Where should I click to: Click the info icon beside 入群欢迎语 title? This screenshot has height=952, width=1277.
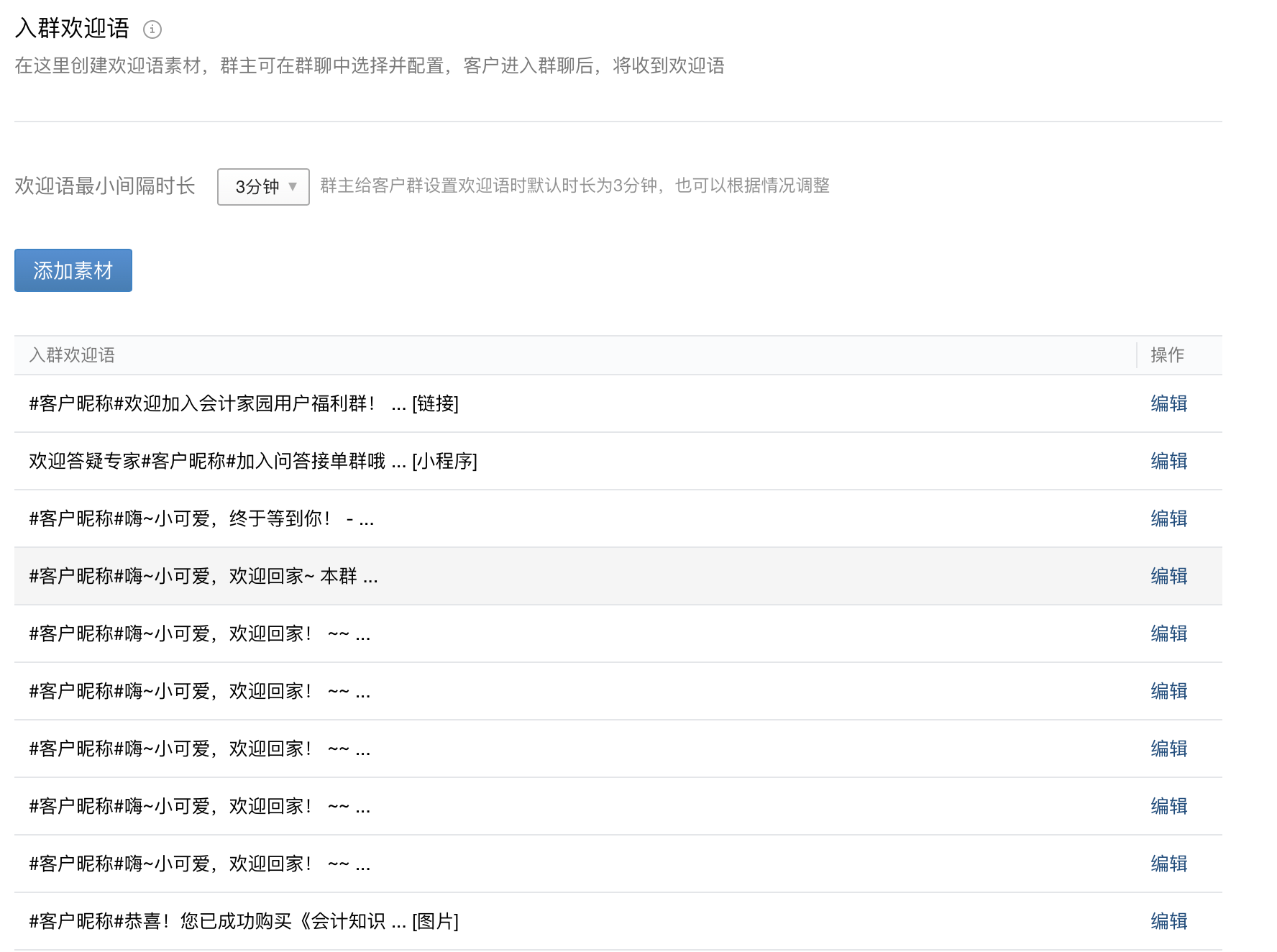[152, 29]
